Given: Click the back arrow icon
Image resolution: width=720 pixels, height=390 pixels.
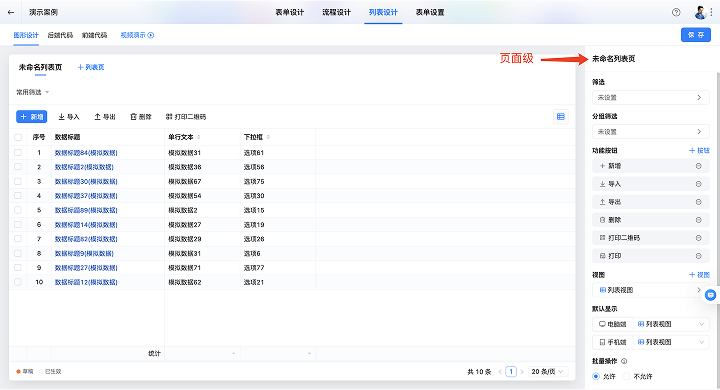Looking at the screenshot, I should (x=11, y=12).
